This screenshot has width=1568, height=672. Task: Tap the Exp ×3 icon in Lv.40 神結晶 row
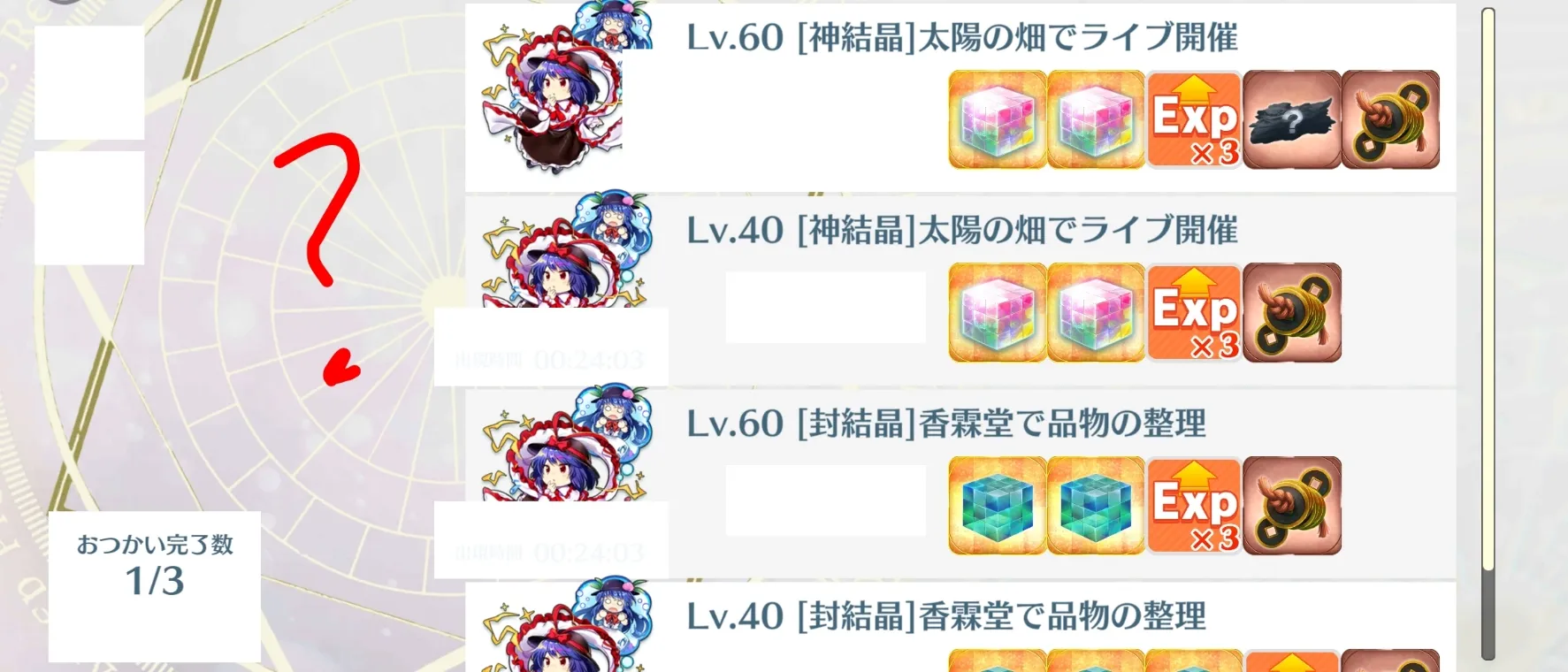(x=1194, y=312)
